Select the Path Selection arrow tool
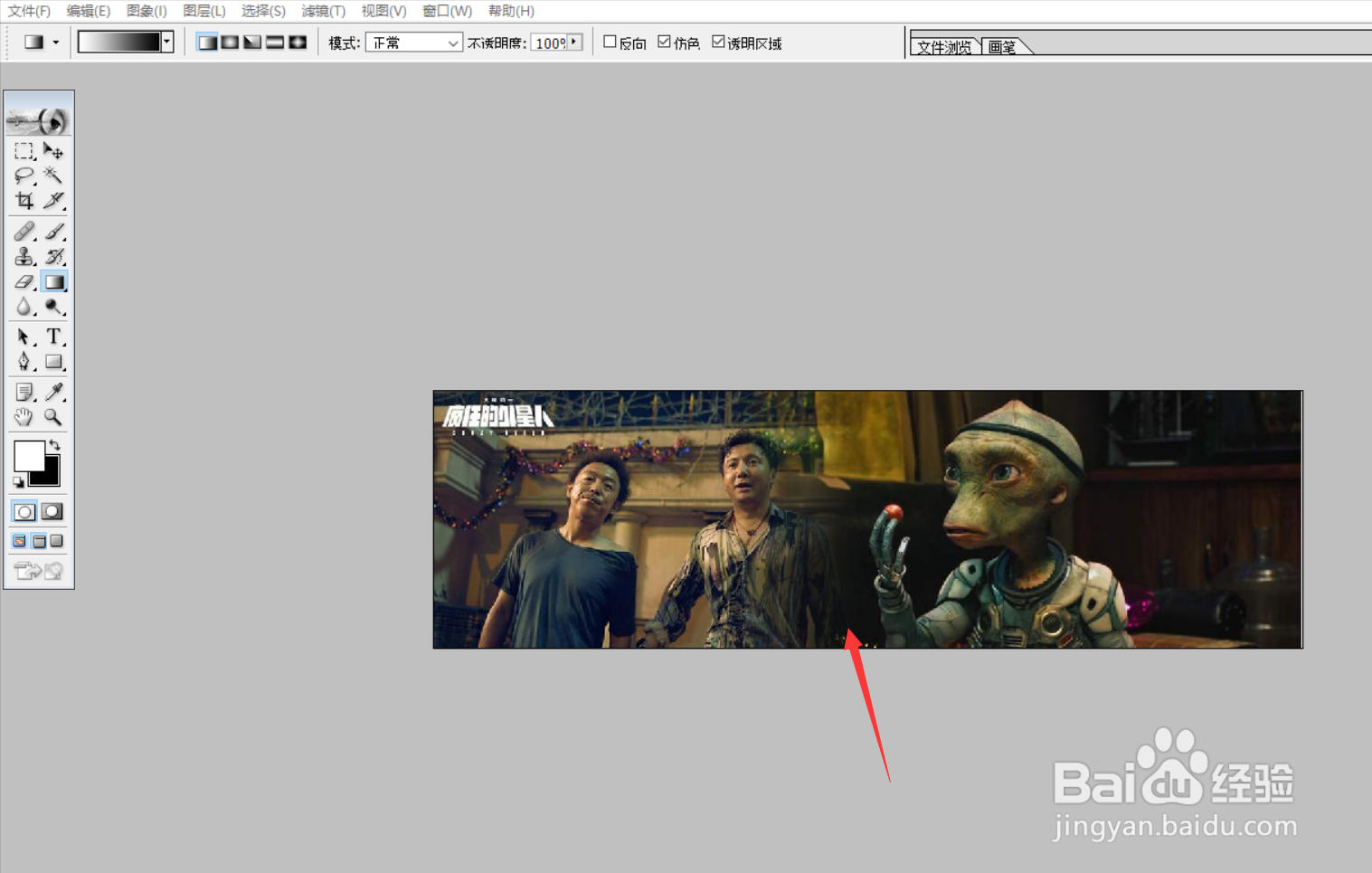The width and height of the screenshot is (1372, 873). 24,337
